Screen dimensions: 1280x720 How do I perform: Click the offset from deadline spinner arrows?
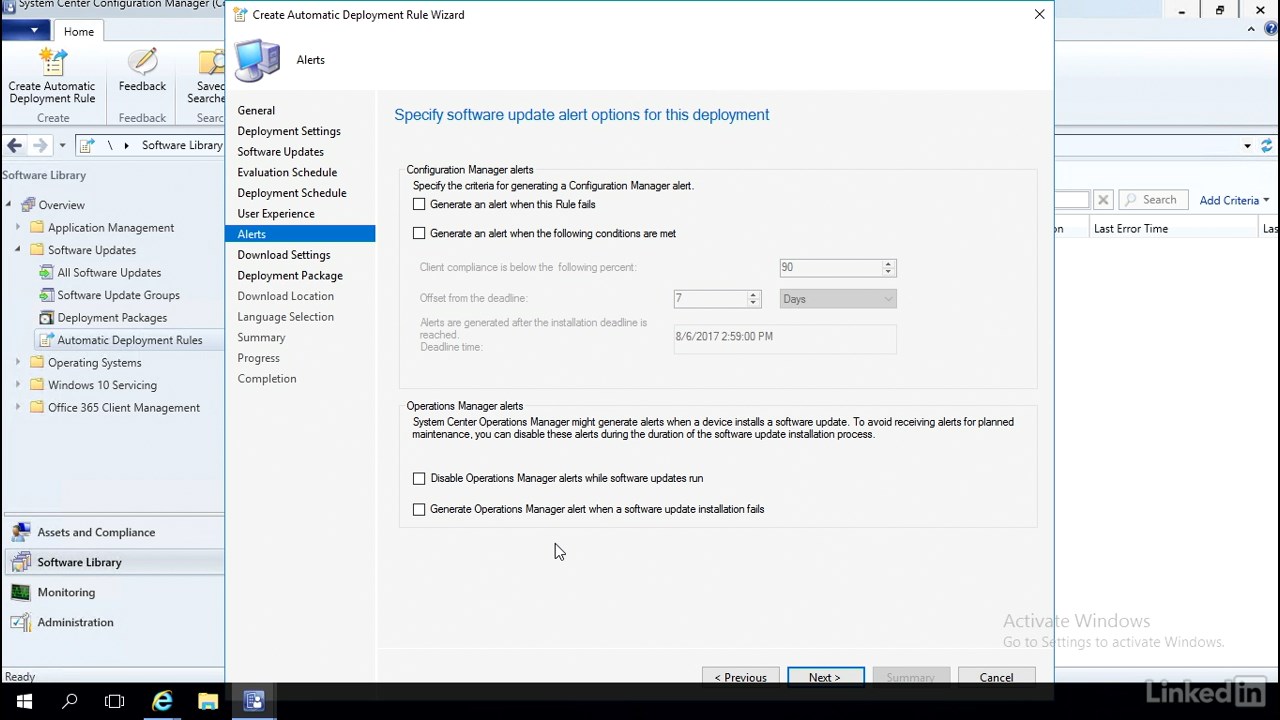[754, 298]
